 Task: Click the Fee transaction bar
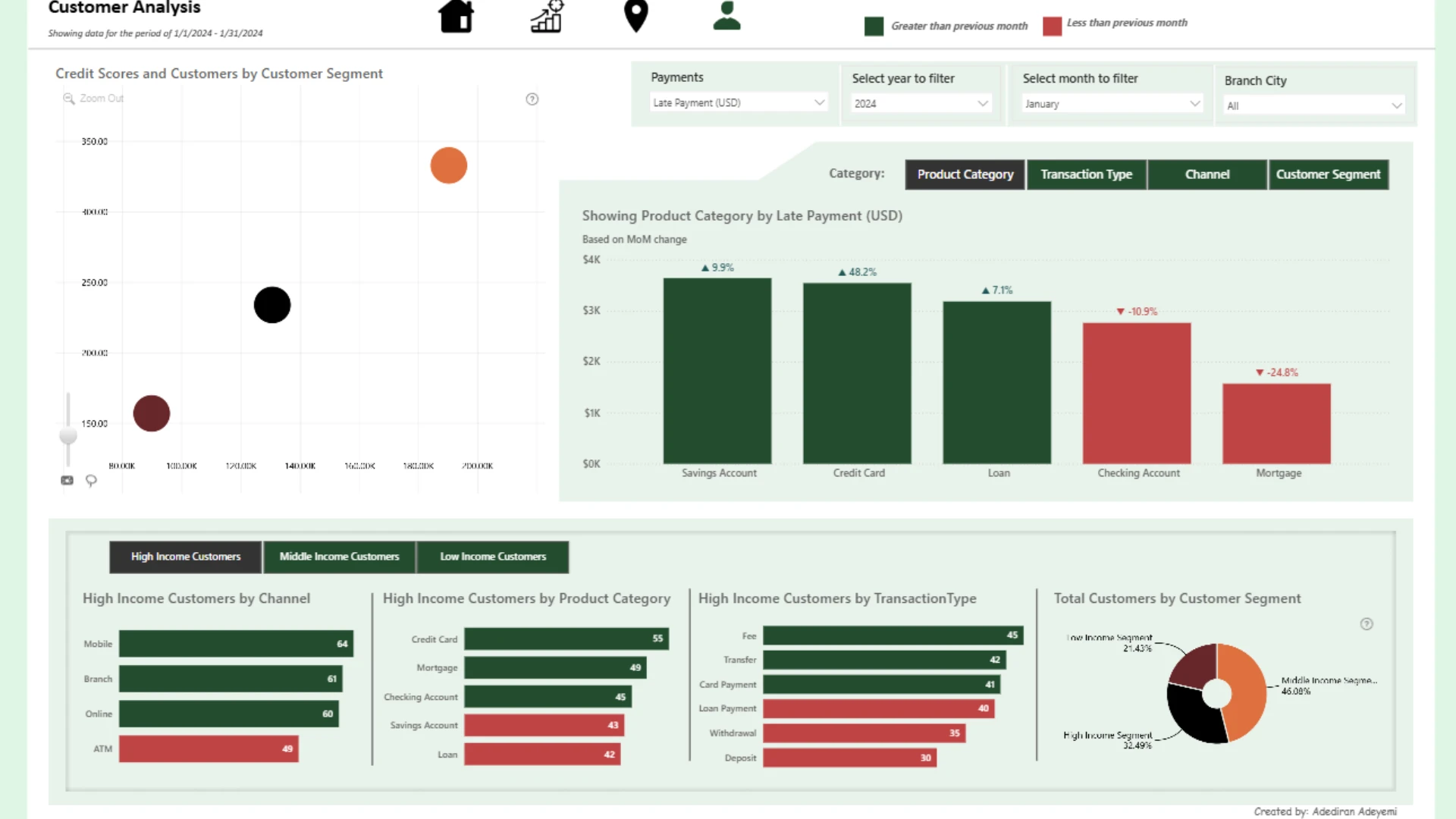(893, 635)
